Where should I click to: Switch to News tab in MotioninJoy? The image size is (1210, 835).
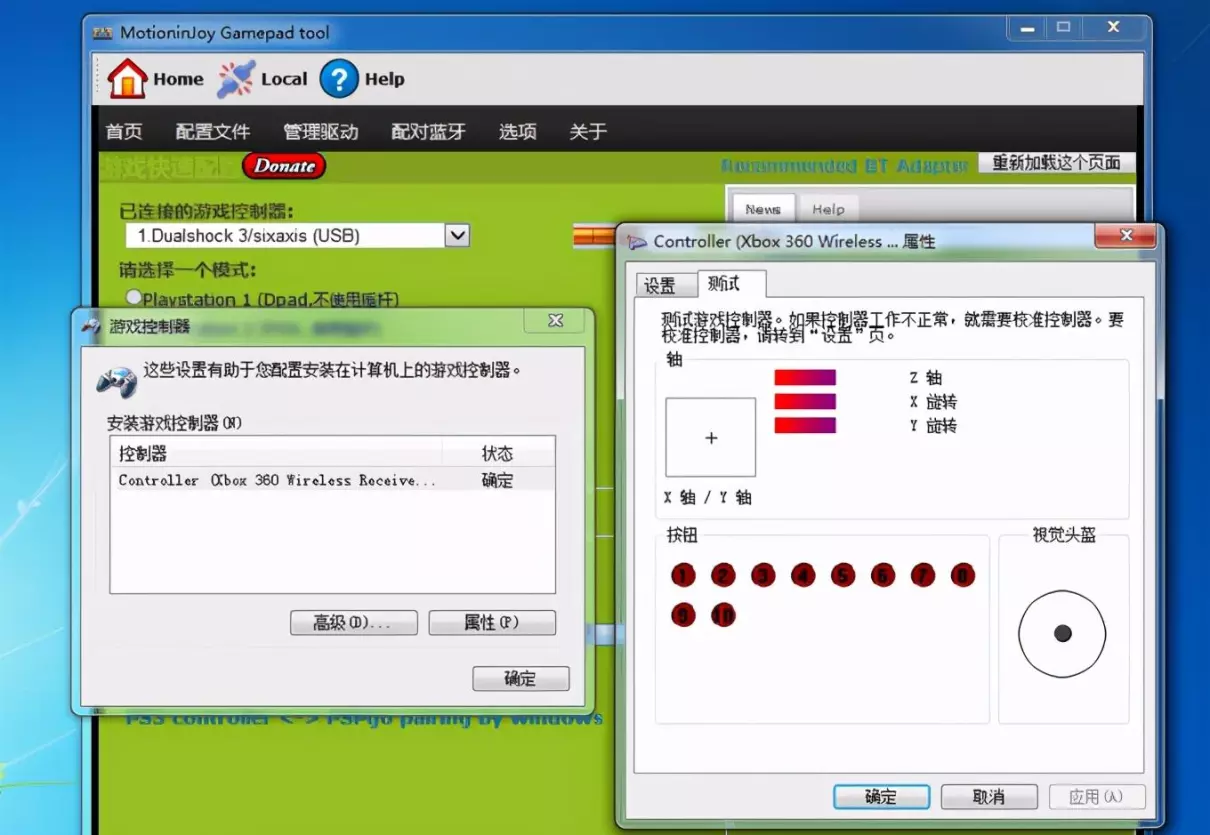763,209
